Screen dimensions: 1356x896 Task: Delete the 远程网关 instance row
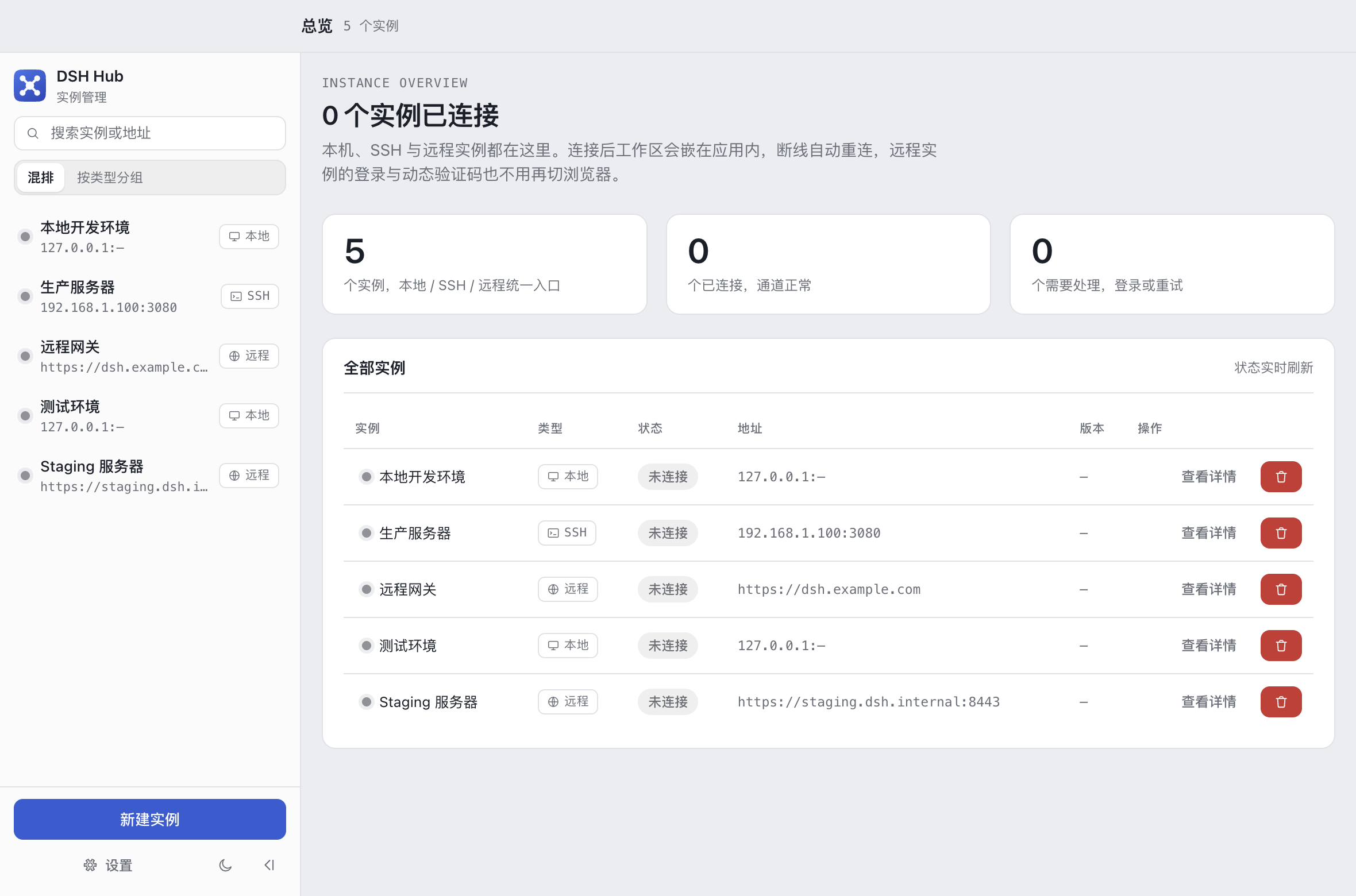1281,589
